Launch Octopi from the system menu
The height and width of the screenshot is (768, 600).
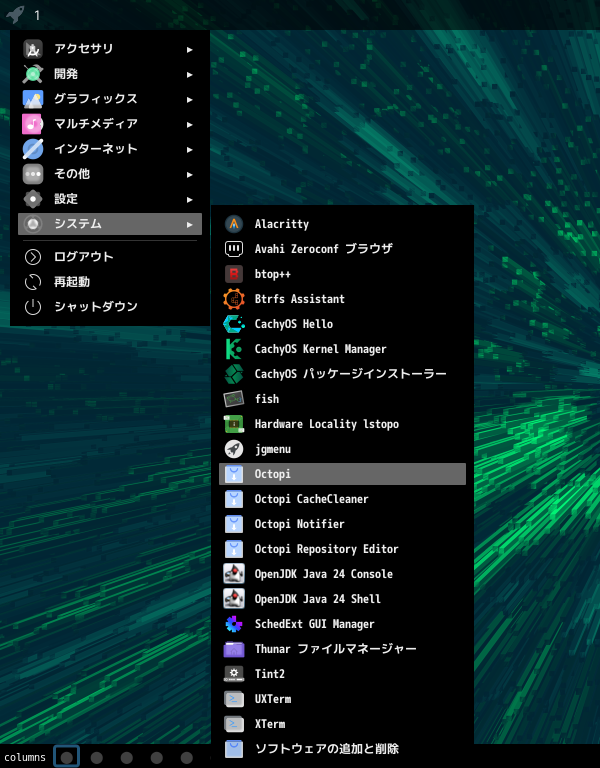pyautogui.click(x=342, y=474)
